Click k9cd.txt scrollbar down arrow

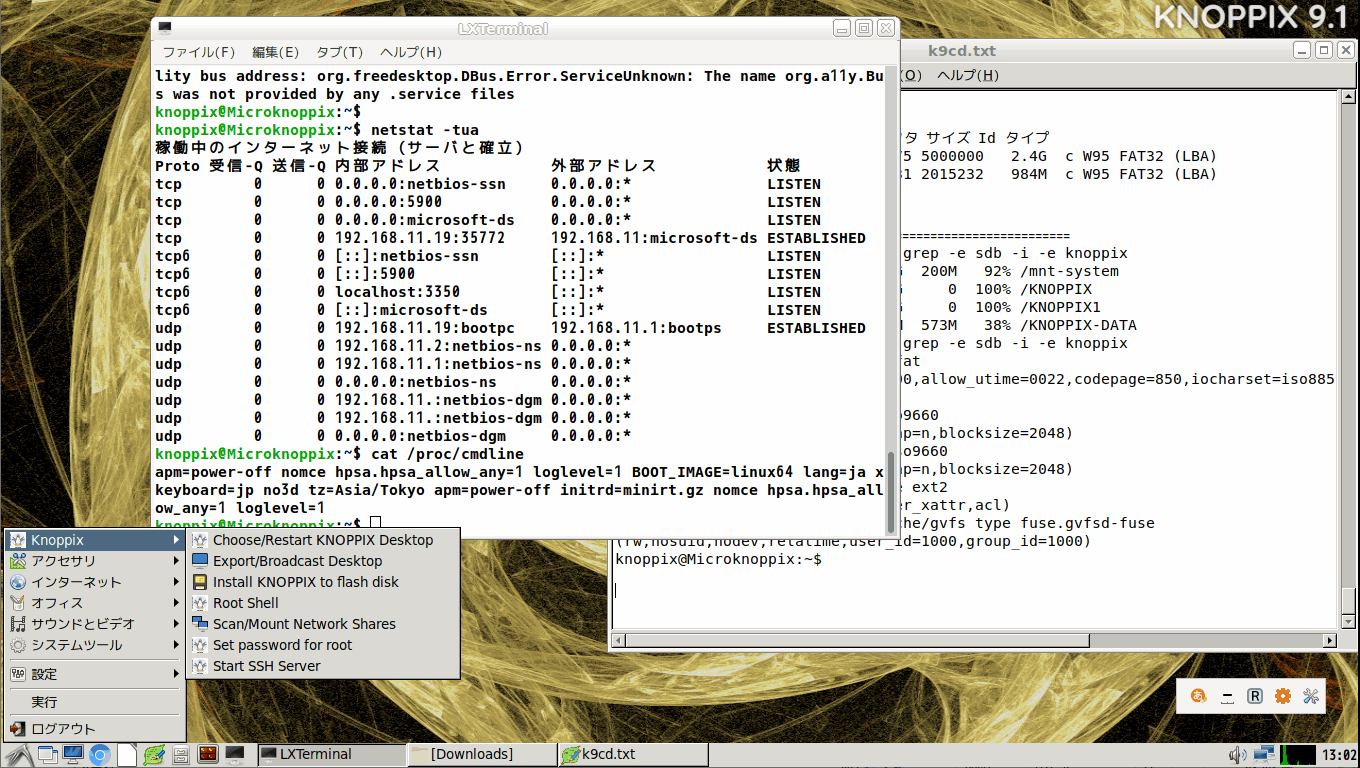(1347, 622)
